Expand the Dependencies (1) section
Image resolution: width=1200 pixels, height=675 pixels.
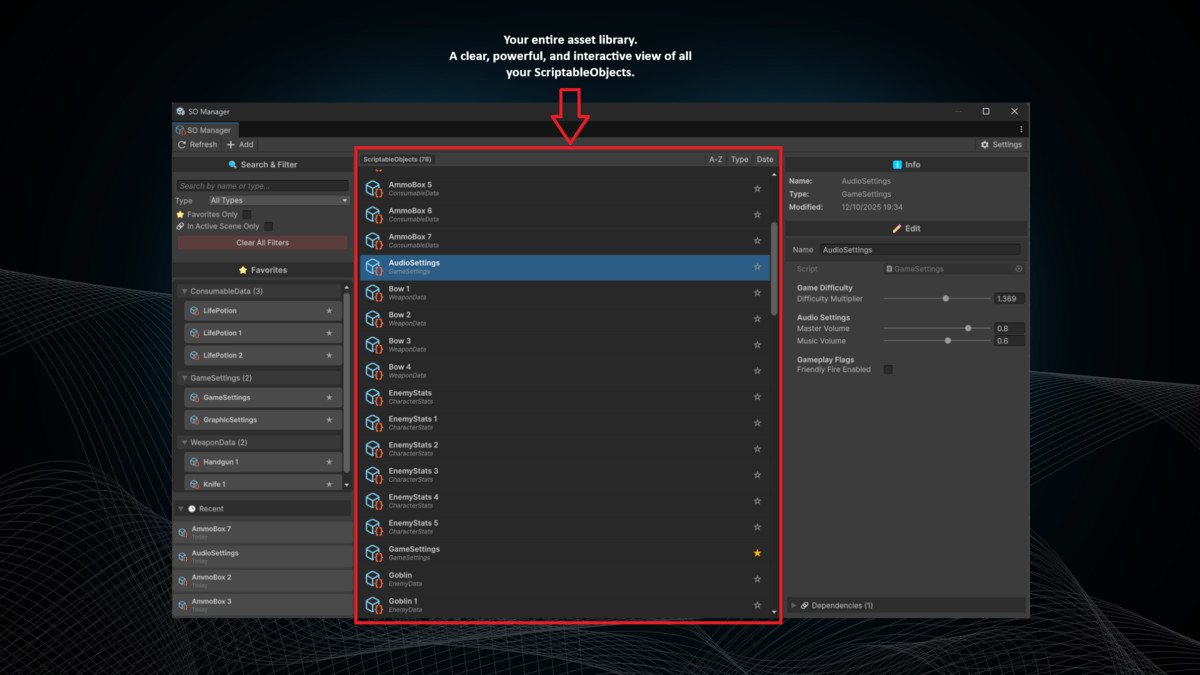click(x=795, y=604)
